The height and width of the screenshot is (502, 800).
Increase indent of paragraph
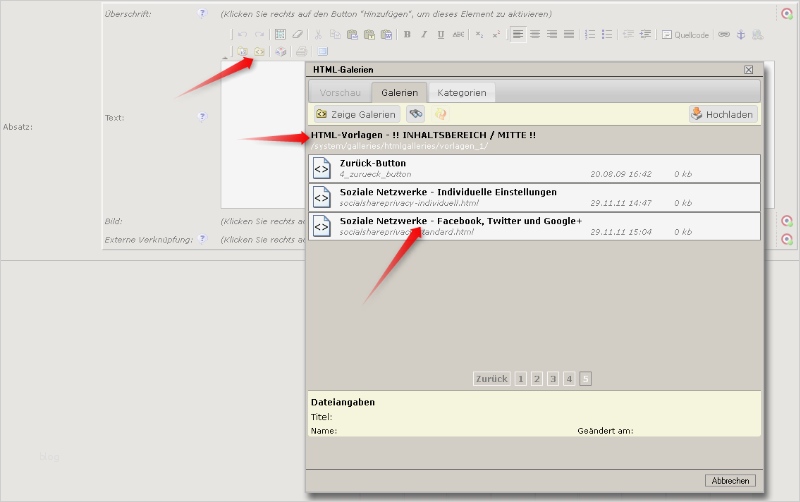pos(645,35)
